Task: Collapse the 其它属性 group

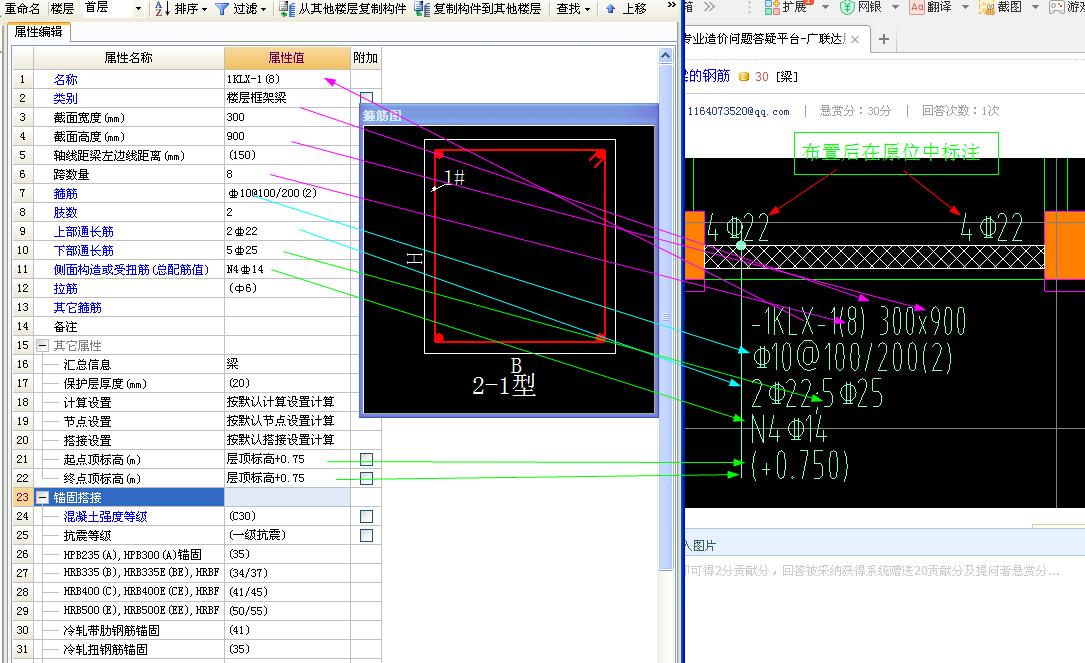Action: click(x=42, y=345)
